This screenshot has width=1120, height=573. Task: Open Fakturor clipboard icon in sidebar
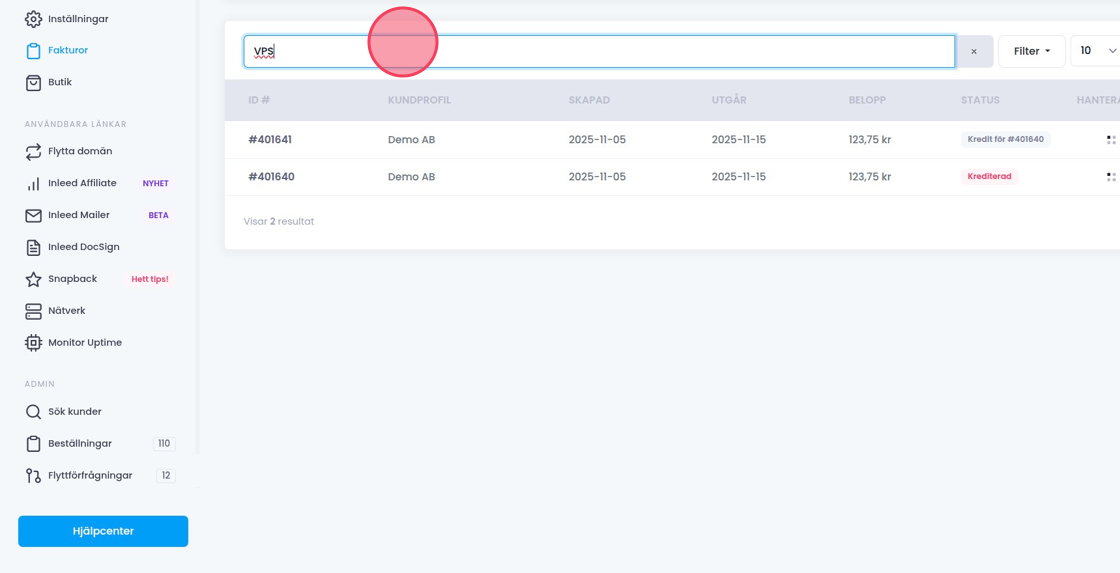(x=33, y=51)
